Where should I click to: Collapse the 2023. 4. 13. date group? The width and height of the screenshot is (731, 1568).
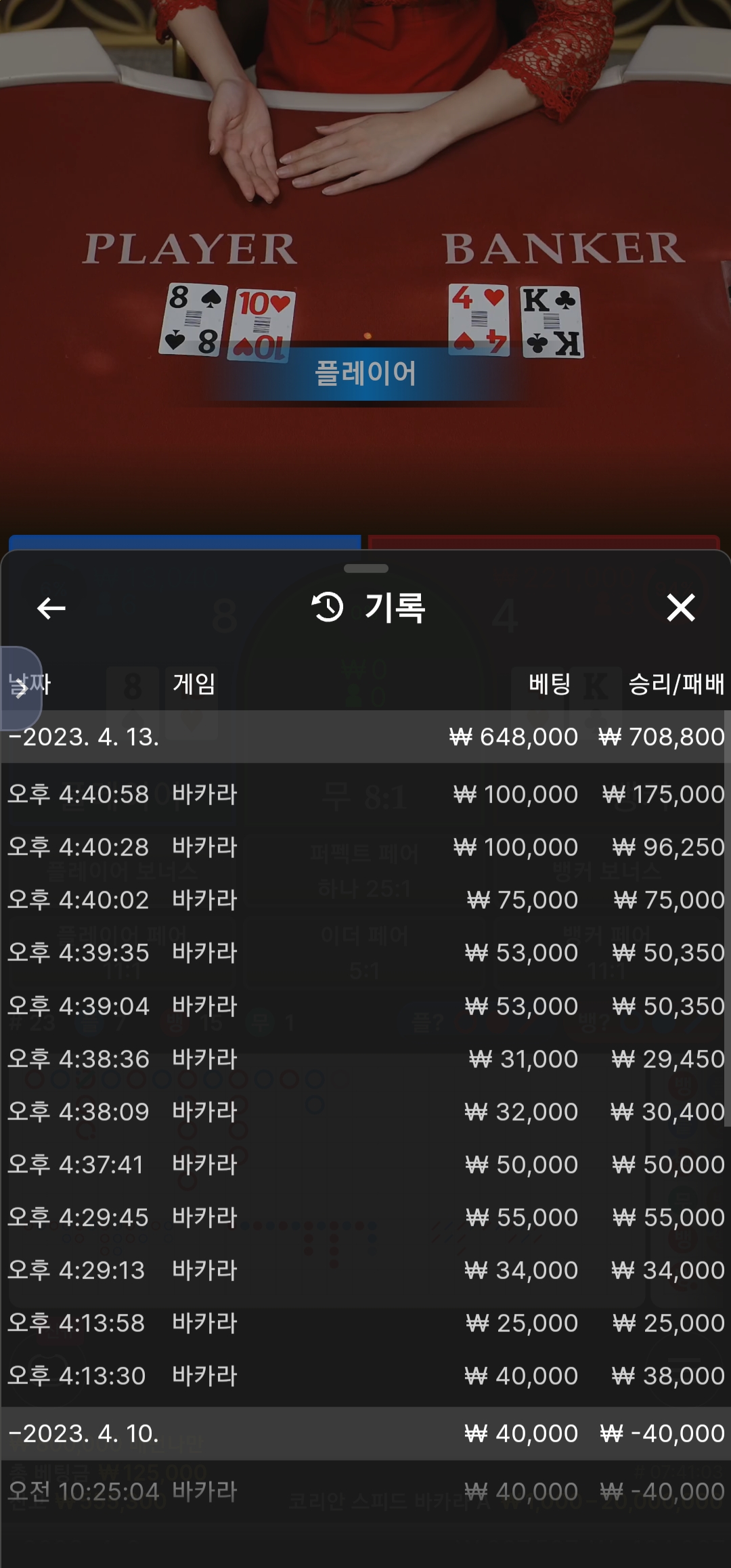tap(365, 737)
